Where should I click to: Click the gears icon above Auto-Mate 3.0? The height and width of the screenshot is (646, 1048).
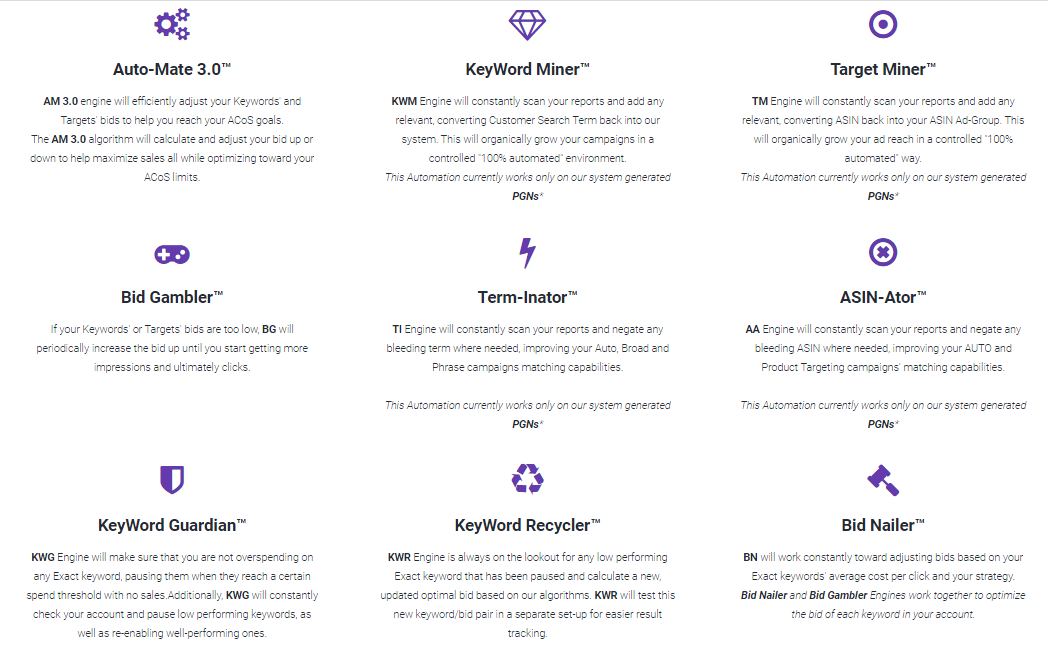172,25
